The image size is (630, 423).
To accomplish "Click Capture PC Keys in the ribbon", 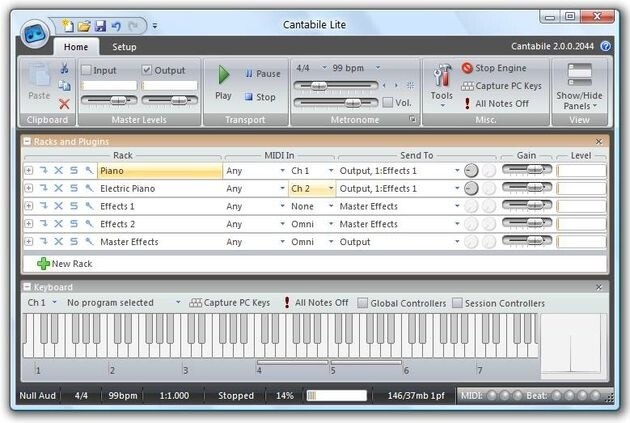I will click(x=501, y=86).
